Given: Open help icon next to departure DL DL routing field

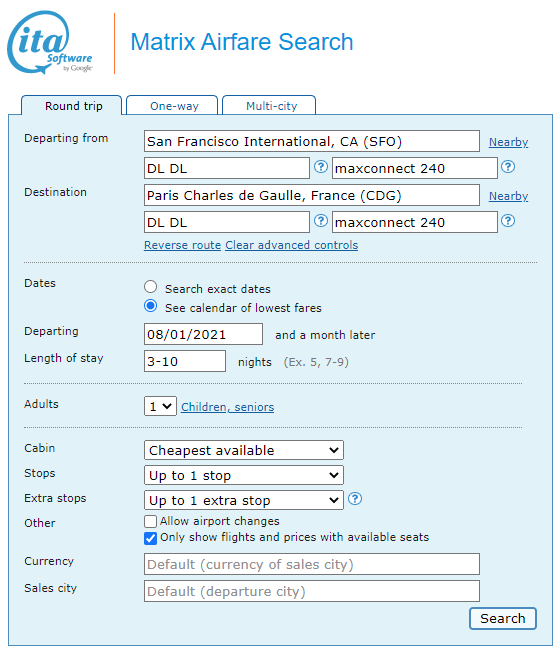Looking at the screenshot, I should tap(321, 167).
